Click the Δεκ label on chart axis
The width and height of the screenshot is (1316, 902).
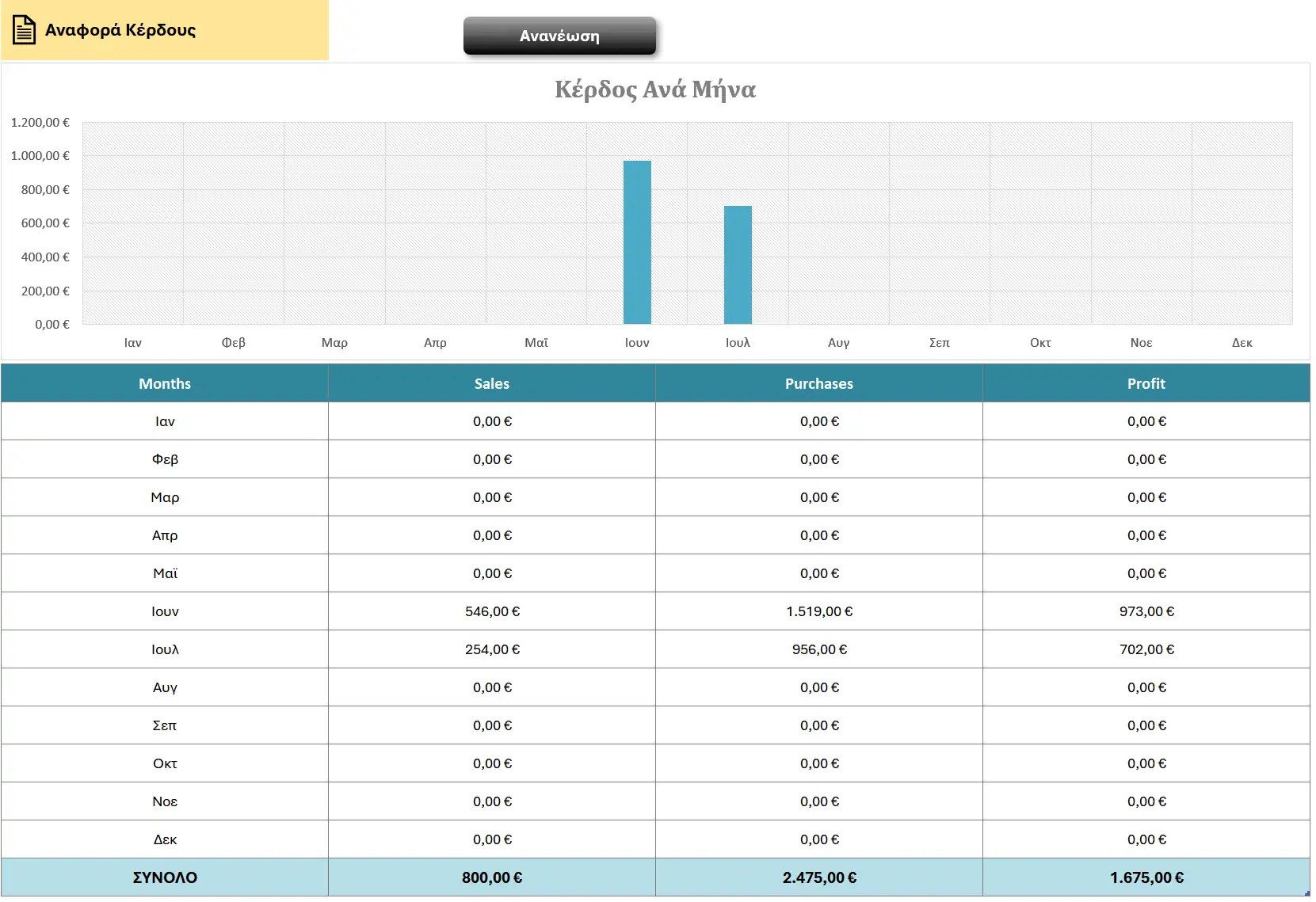[1242, 342]
